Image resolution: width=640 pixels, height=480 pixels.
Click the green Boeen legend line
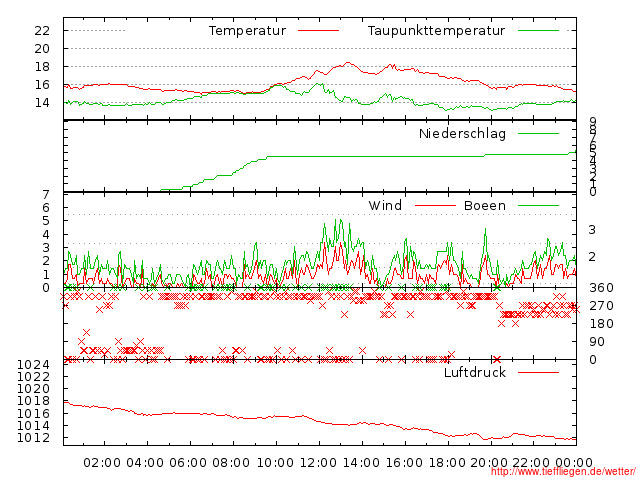coord(538,205)
